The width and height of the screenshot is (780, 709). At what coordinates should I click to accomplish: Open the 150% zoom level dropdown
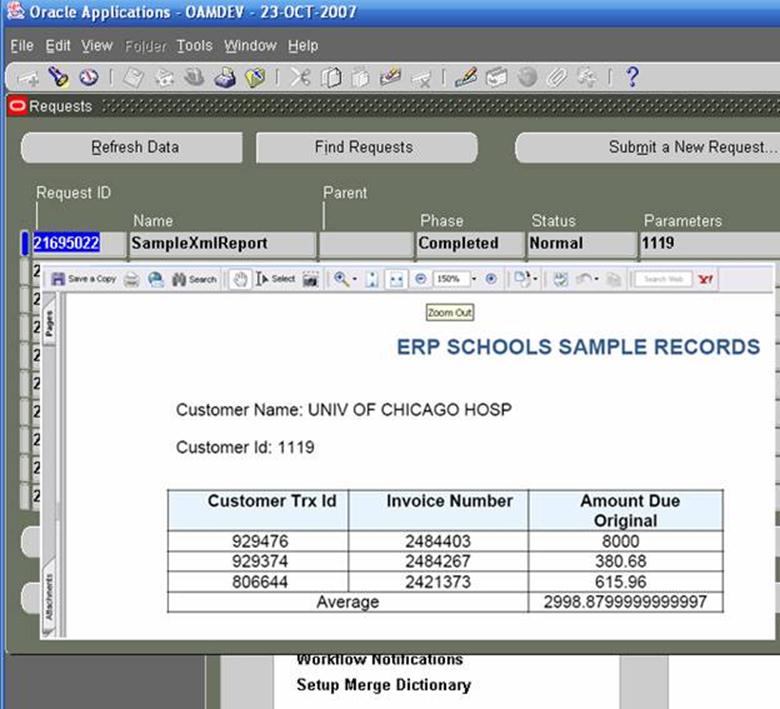pos(474,279)
